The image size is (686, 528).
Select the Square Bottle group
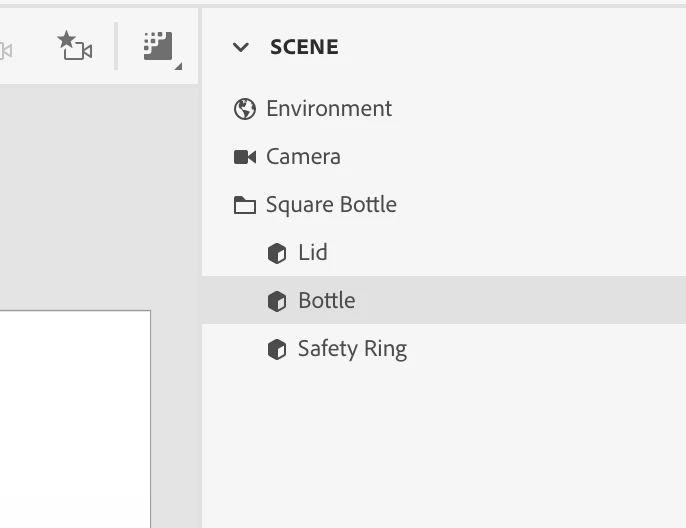(x=331, y=205)
